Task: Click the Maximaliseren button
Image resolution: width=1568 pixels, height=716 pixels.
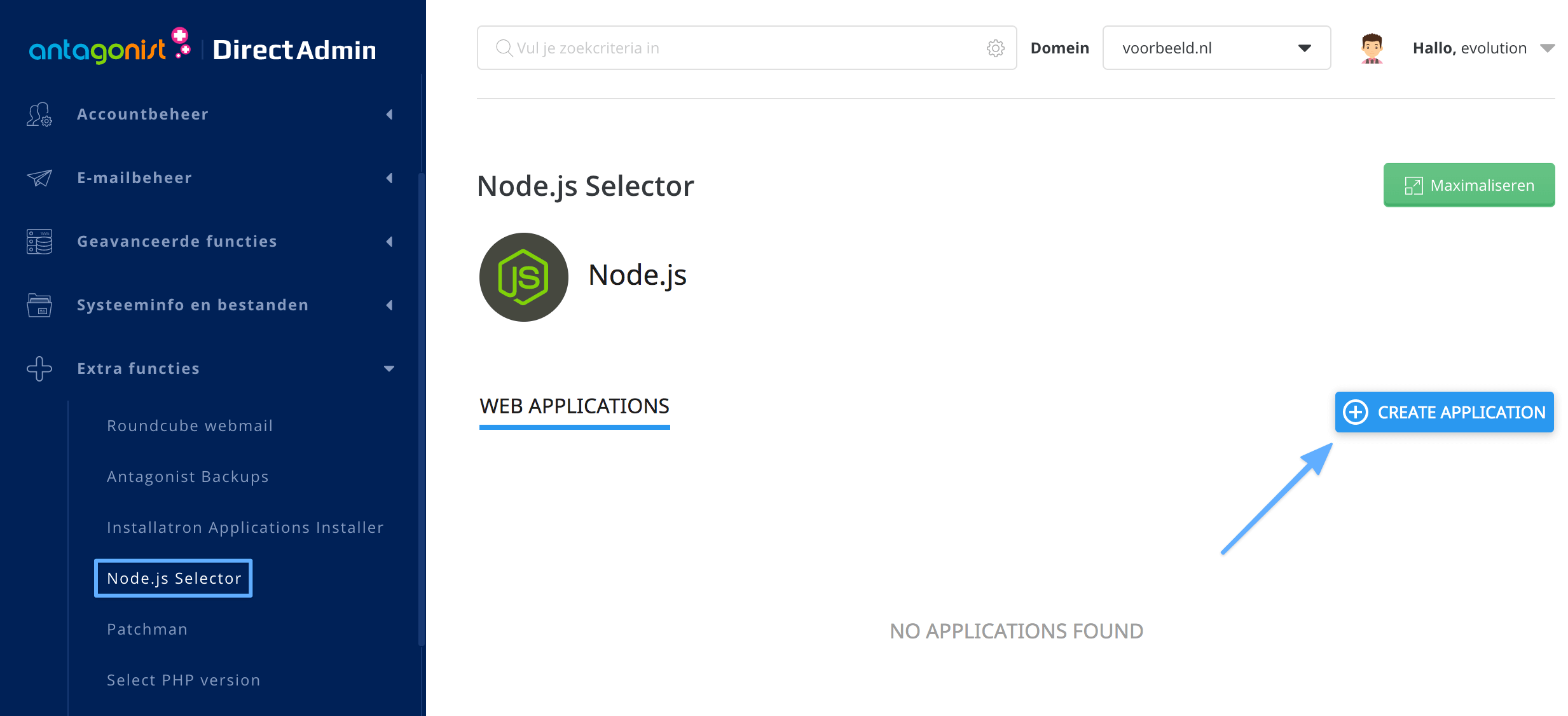Action: pos(1469,185)
